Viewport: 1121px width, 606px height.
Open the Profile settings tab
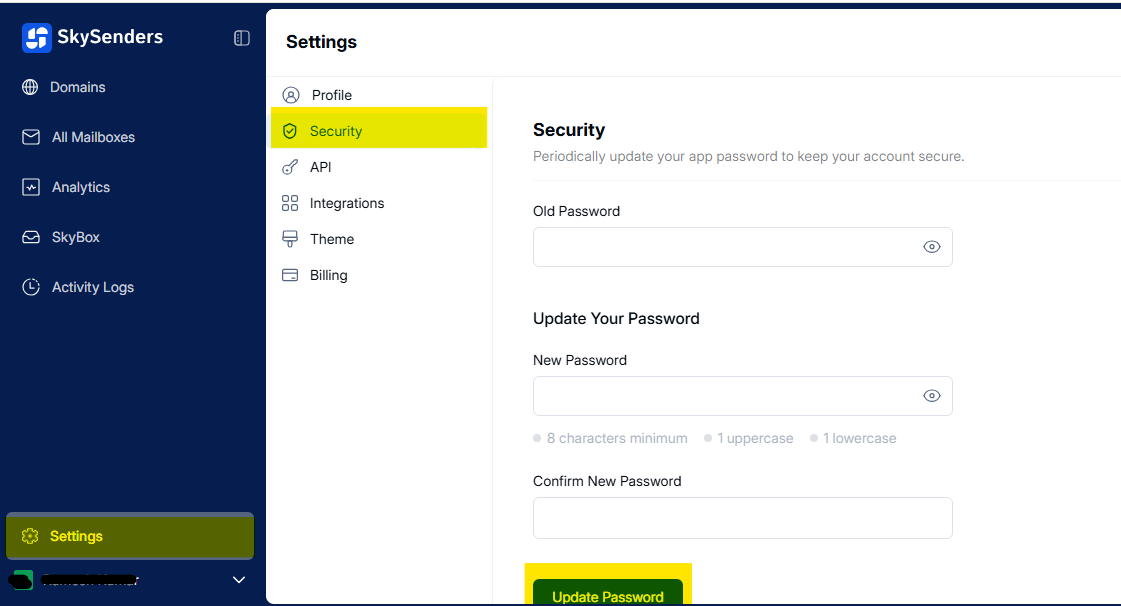[331, 95]
